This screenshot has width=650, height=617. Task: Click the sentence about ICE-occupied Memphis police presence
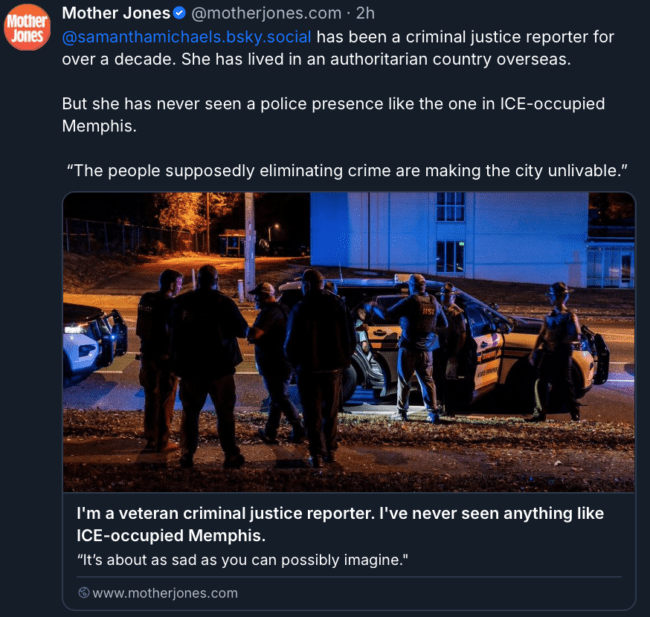(333, 114)
